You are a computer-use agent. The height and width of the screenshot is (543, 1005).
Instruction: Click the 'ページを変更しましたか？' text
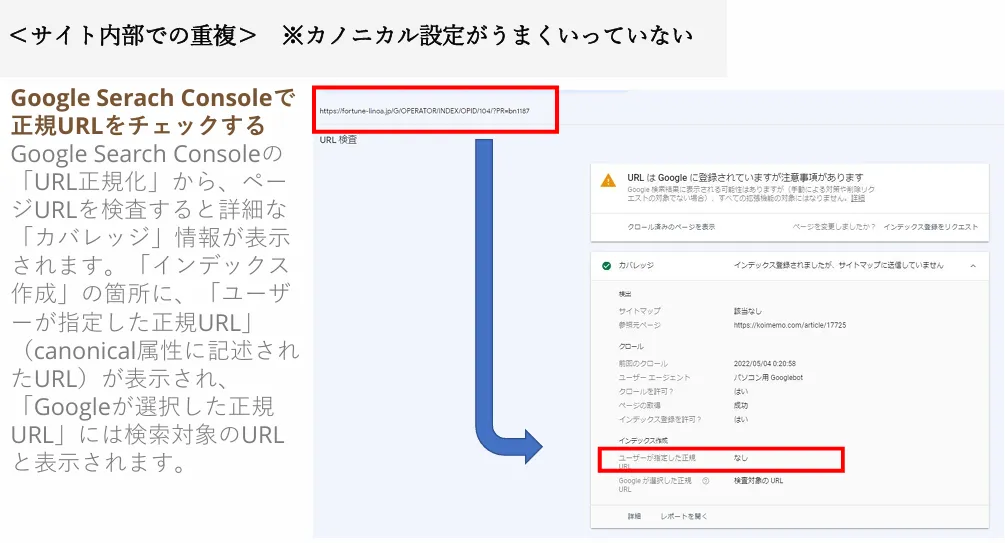pyautogui.click(x=834, y=227)
